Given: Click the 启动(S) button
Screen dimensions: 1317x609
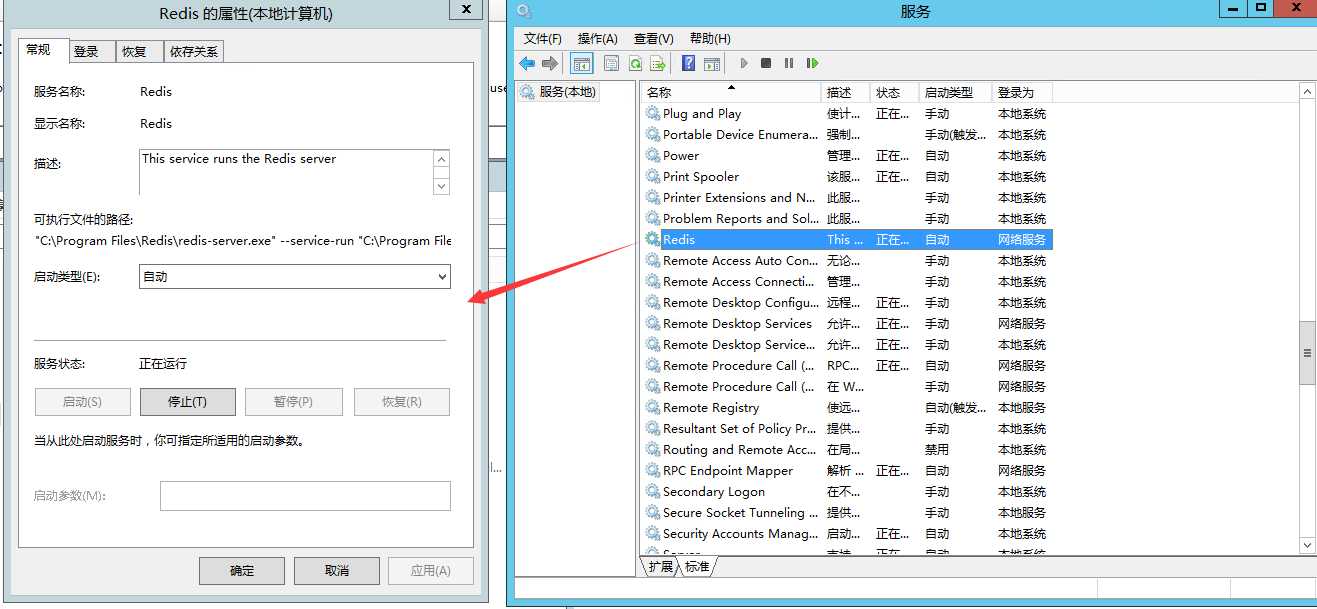Looking at the screenshot, I should tap(82, 402).
